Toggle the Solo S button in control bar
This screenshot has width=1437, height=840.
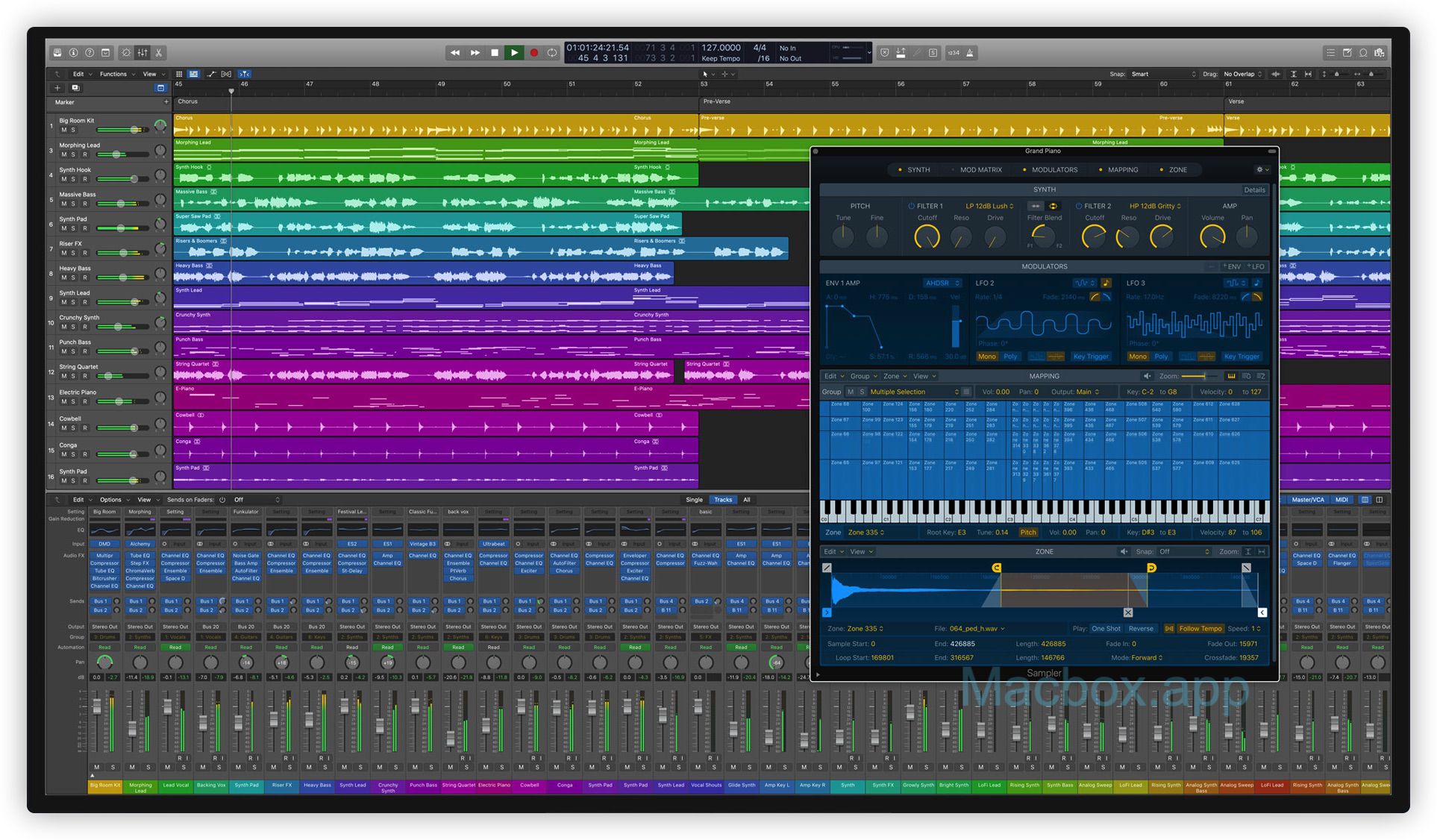[x=933, y=53]
